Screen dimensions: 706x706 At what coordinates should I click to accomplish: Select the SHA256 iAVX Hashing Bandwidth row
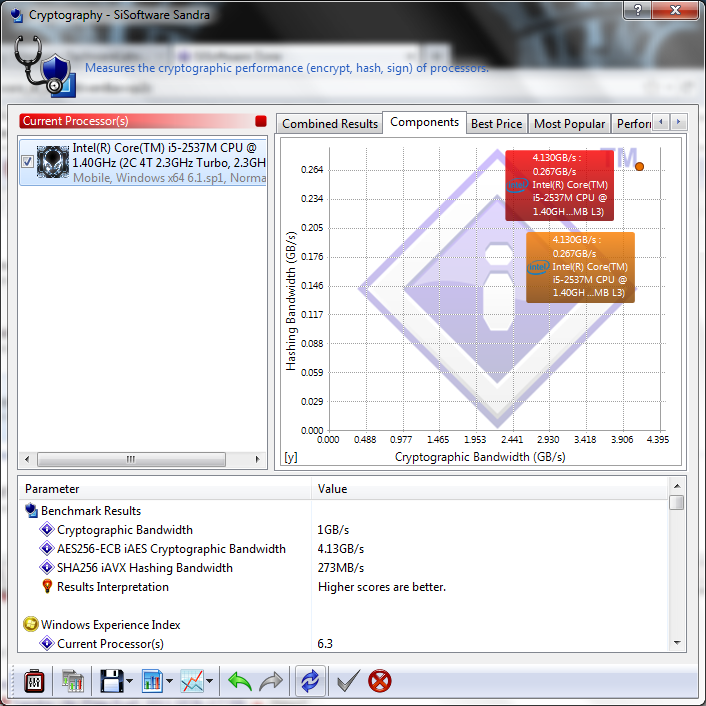coord(343,567)
